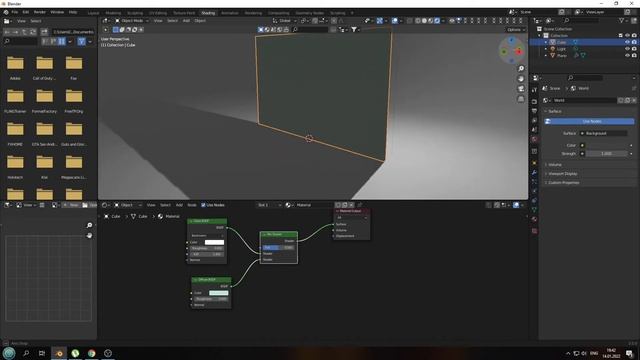Click the World breadcrumb in properties
Image resolution: width=640 pixels, height=360 pixels.
pyautogui.click(x=580, y=88)
